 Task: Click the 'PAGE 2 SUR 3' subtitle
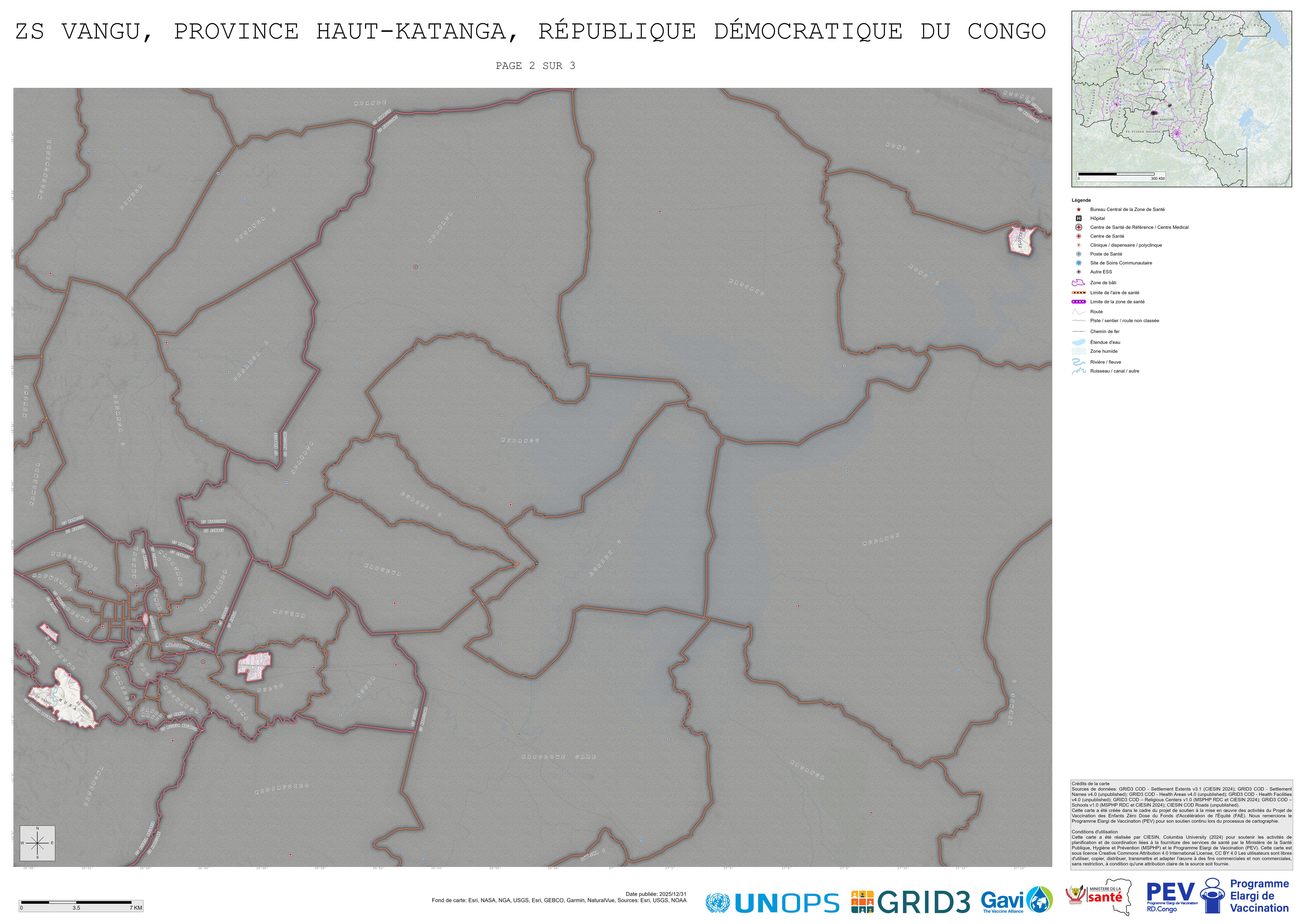click(x=535, y=66)
